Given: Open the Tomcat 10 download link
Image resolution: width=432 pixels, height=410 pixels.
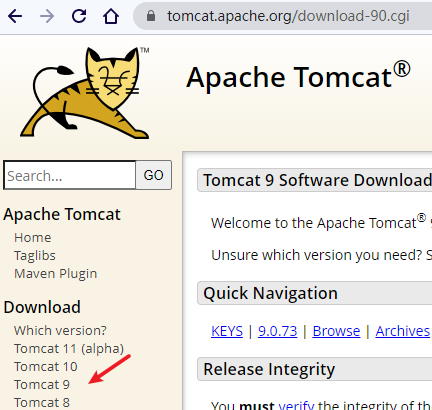Looking at the screenshot, I should tap(46, 367).
